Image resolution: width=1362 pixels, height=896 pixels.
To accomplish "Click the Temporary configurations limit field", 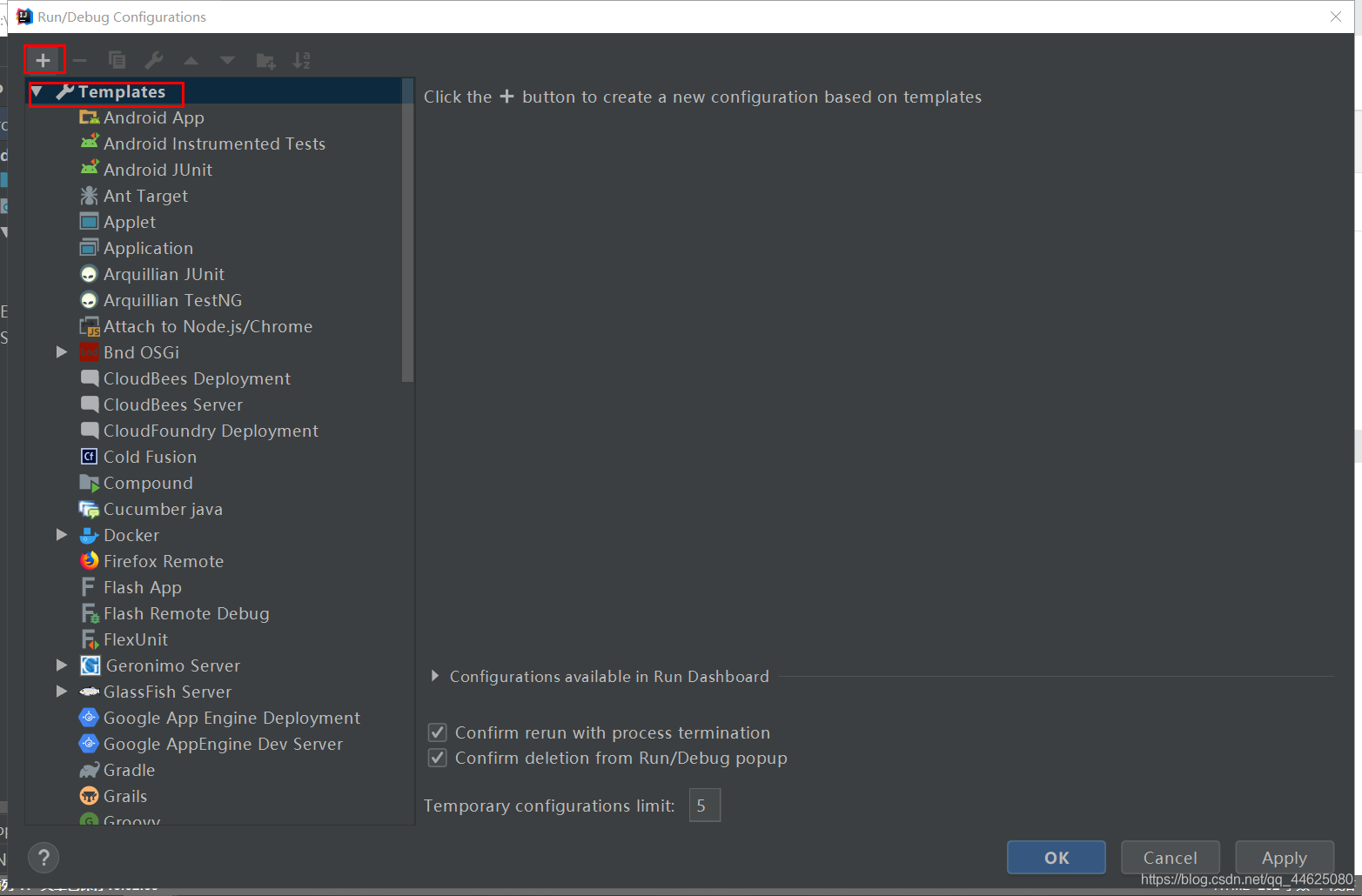I will click(704, 806).
